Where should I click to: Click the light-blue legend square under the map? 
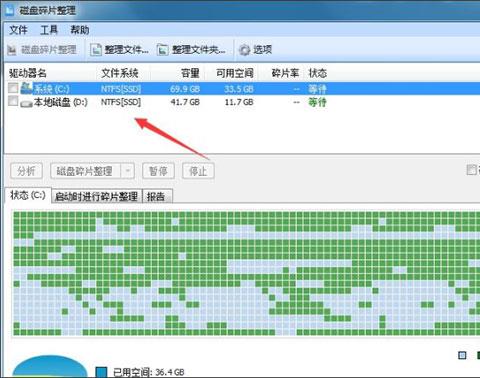click(x=462, y=355)
